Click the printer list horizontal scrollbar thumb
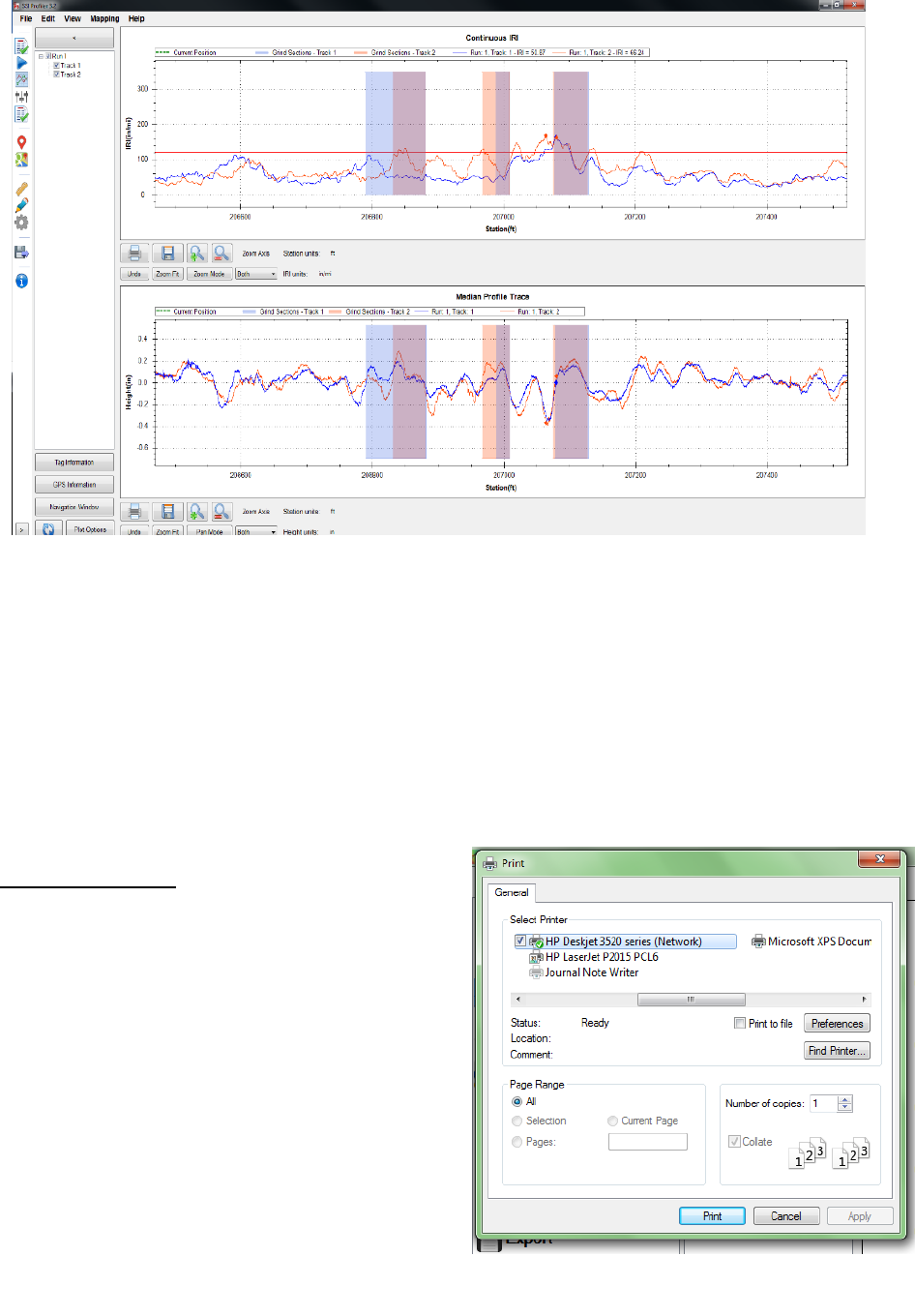 tap(691, 999)
